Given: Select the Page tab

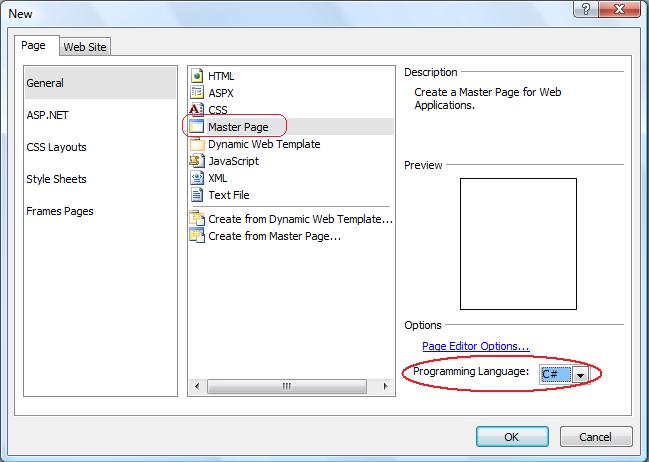Looking at the screenshot, I should coord(34,46).
